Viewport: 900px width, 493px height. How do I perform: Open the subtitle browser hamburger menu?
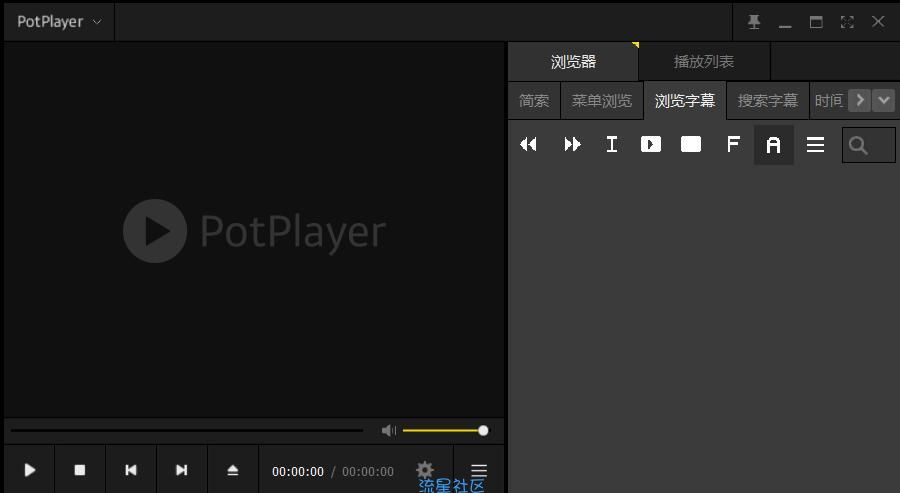[x=815, y=145]
